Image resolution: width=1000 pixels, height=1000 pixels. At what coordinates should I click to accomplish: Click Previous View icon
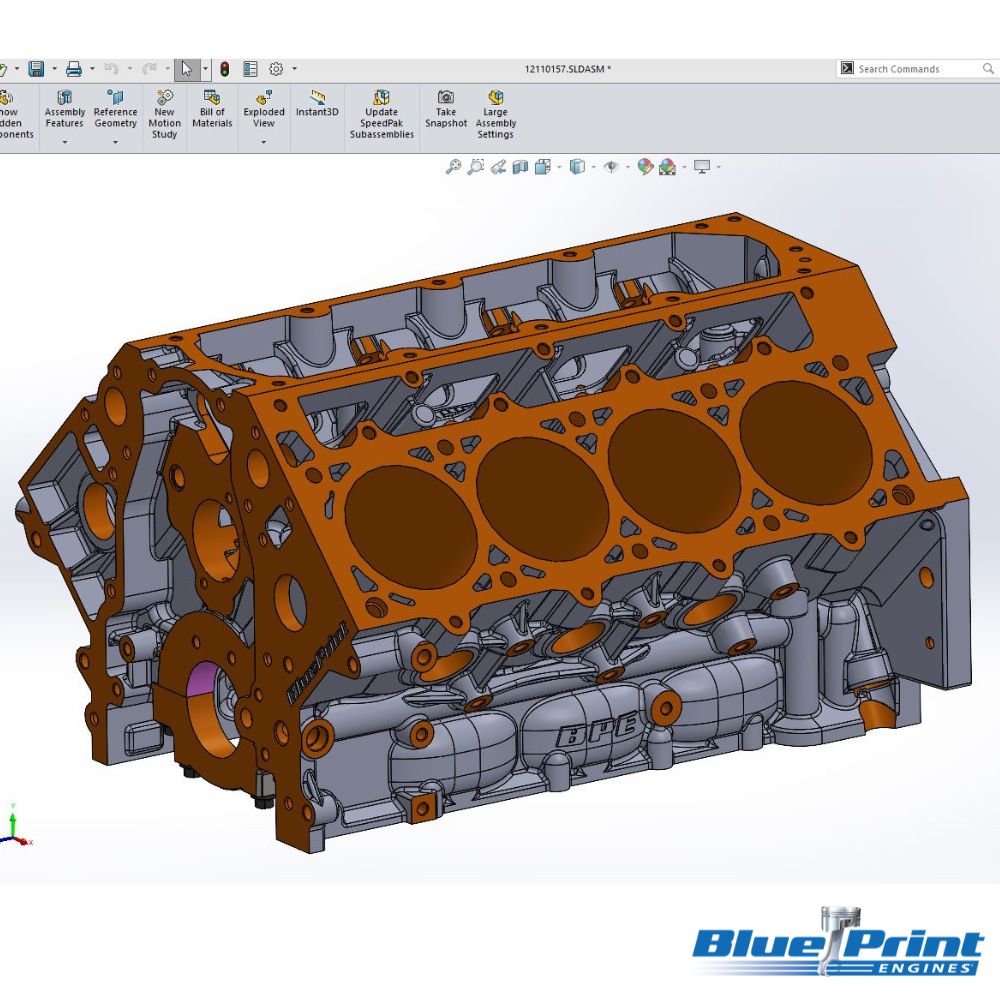[498, 167]
